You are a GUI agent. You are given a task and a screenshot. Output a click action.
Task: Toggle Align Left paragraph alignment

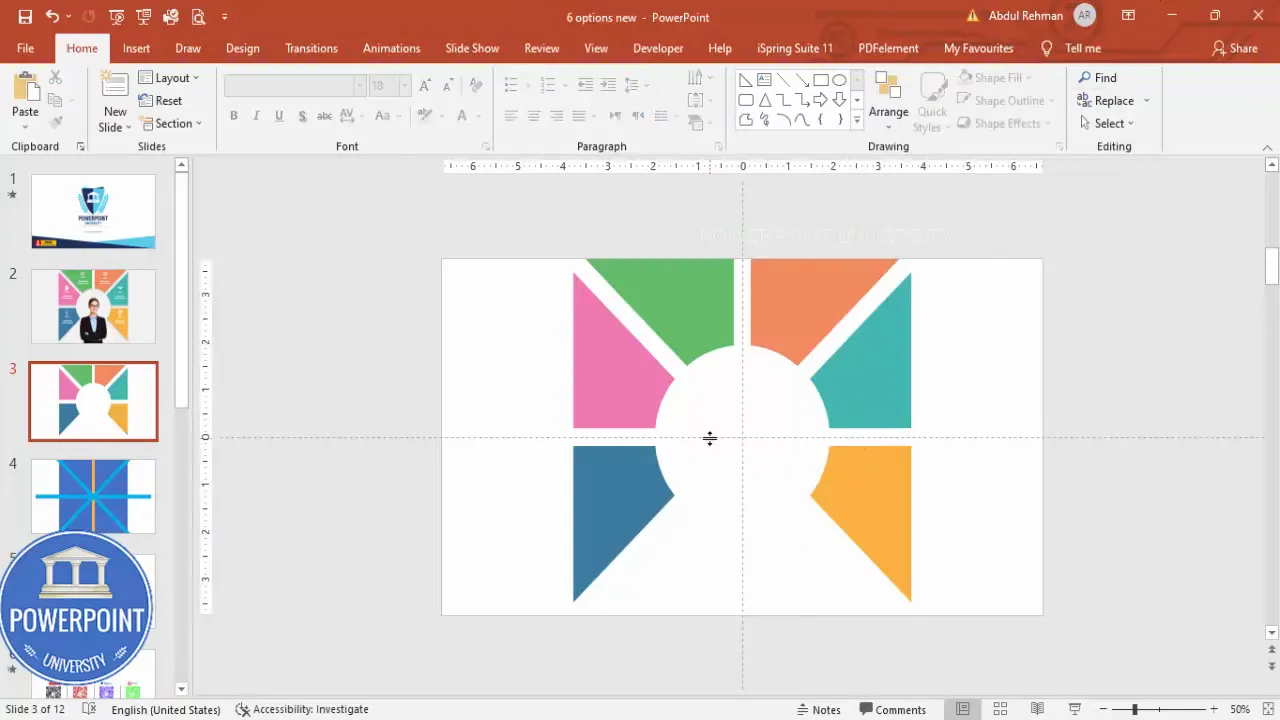511,116
